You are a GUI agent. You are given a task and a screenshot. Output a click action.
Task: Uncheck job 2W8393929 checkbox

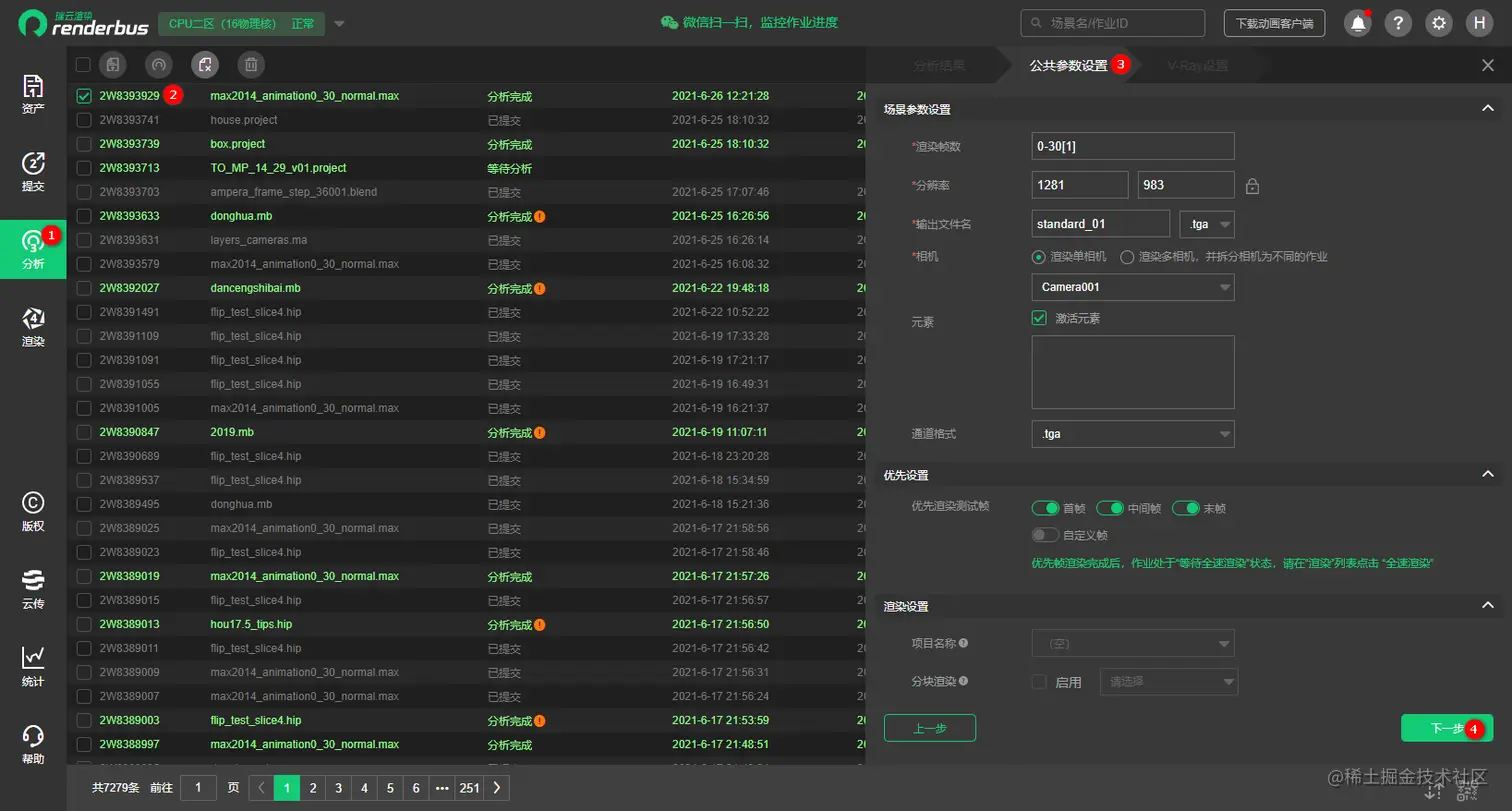click(83, 96)
